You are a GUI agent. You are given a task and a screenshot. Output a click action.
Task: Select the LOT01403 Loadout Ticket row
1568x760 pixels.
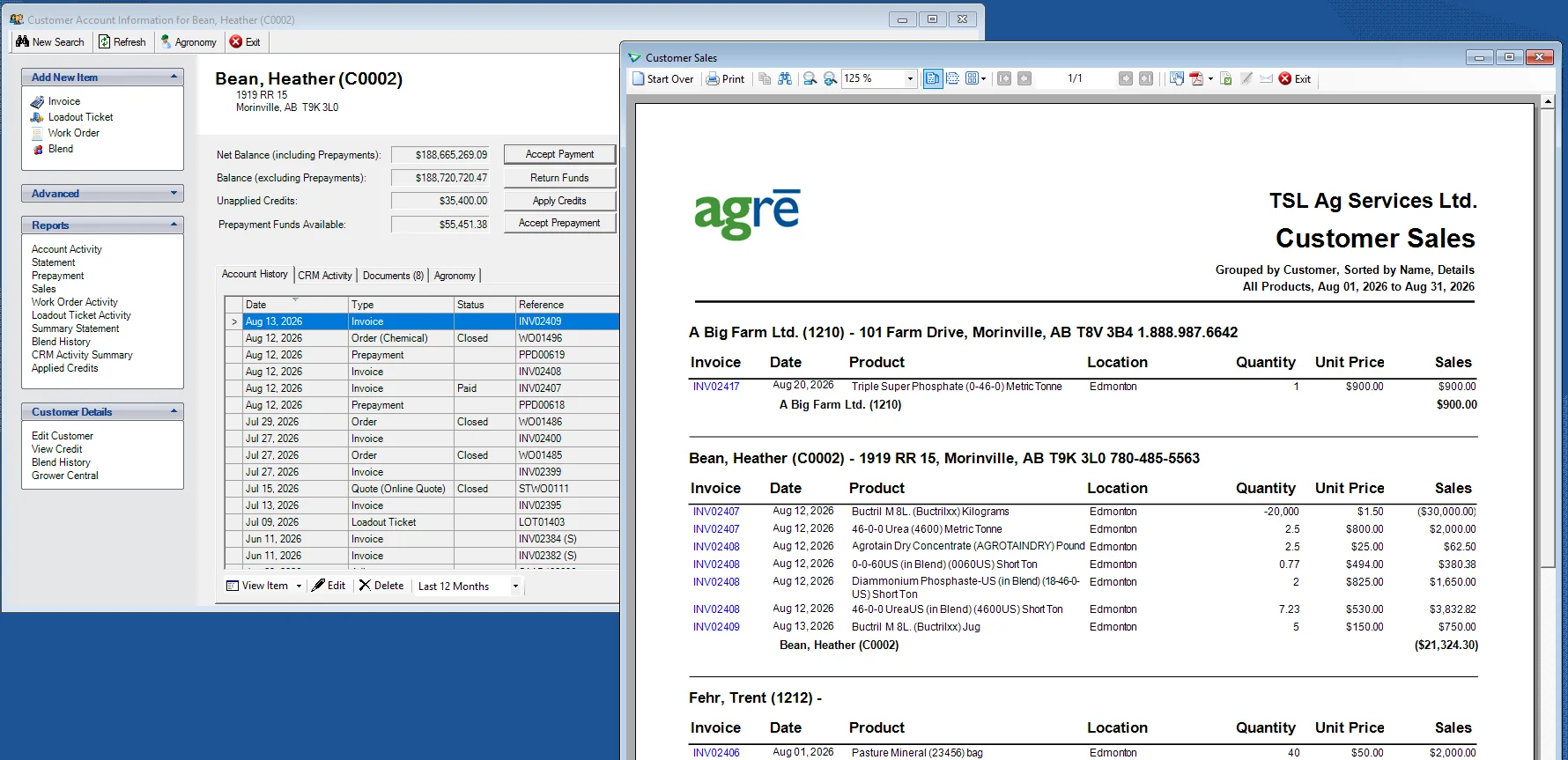click(x=422, y=522)
